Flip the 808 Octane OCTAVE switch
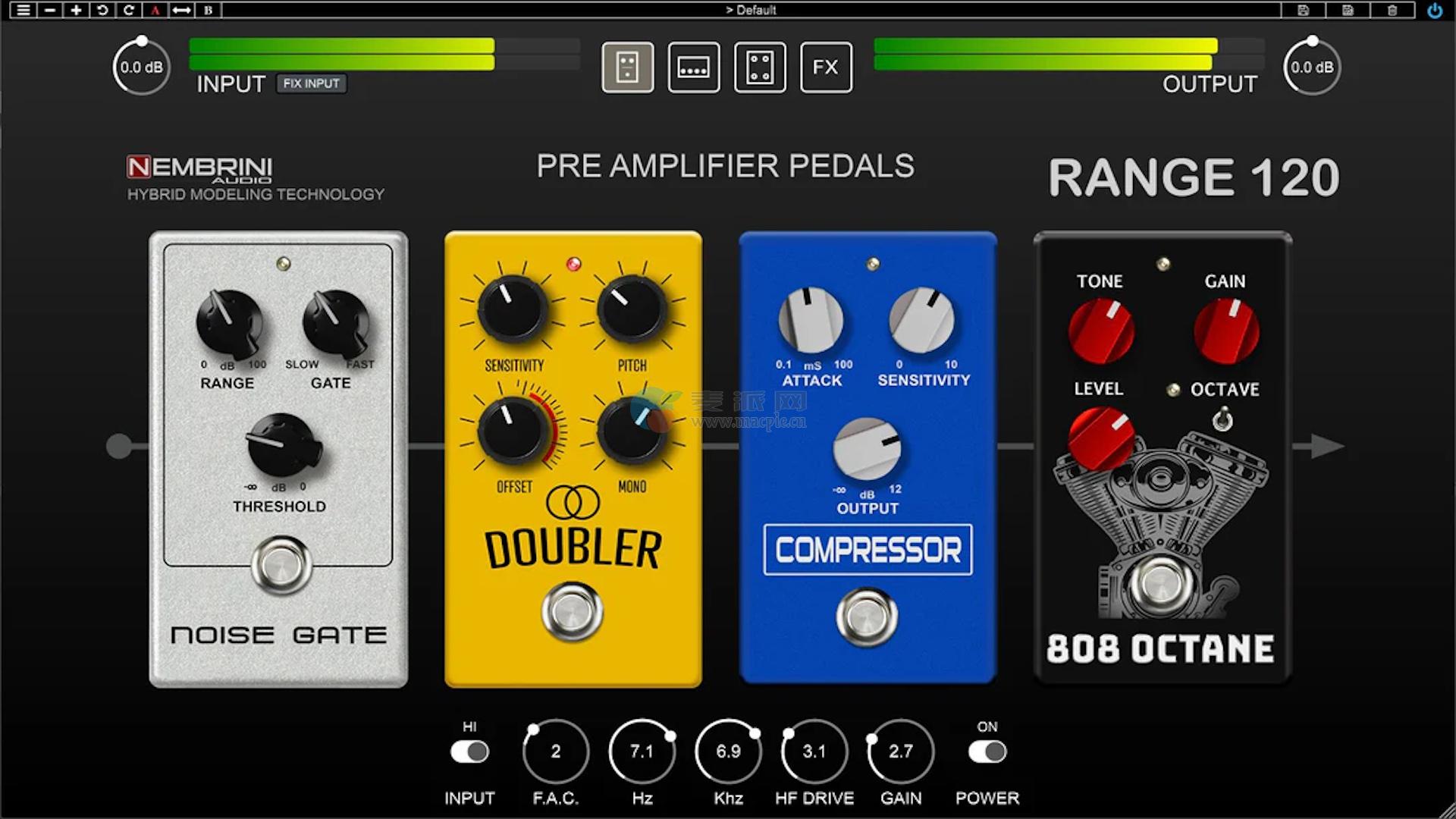Viewport: 1456px width, 819px height. coord(1222,419)
